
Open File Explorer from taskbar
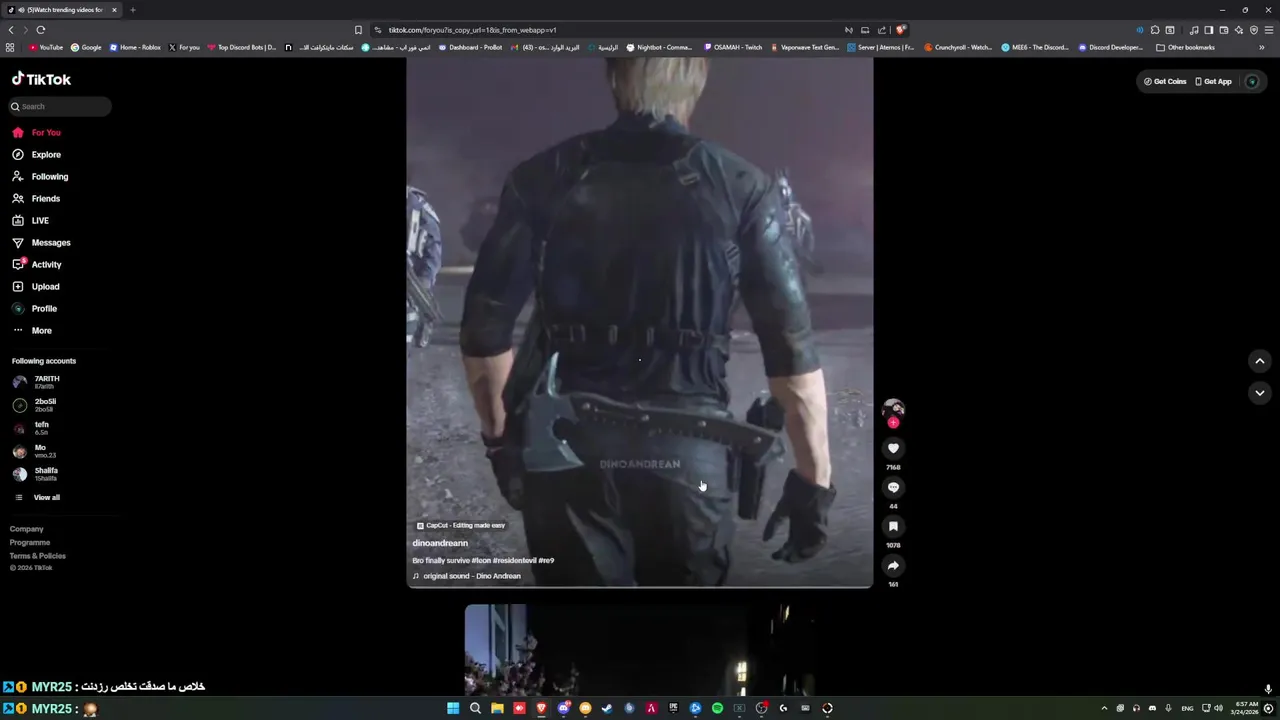click(497, 708)
